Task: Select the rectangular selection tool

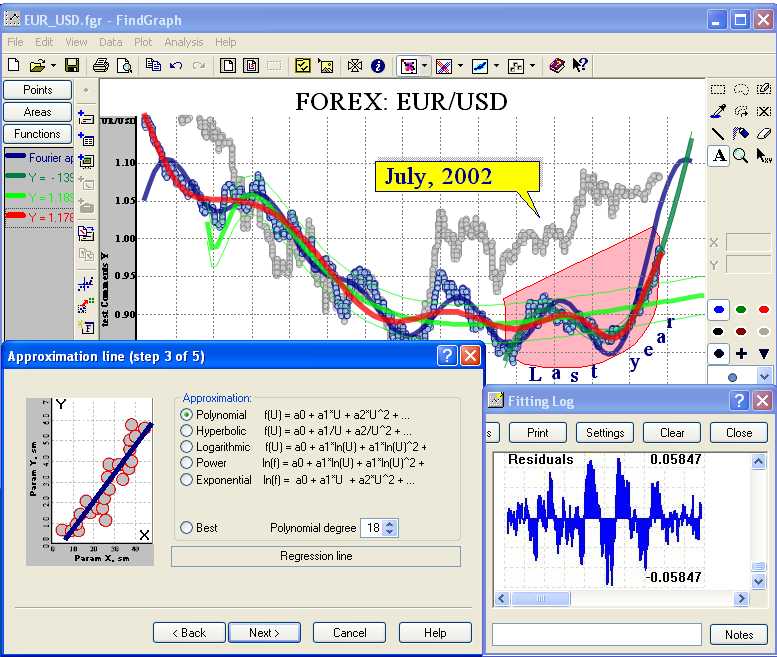Action: (718, 89)
